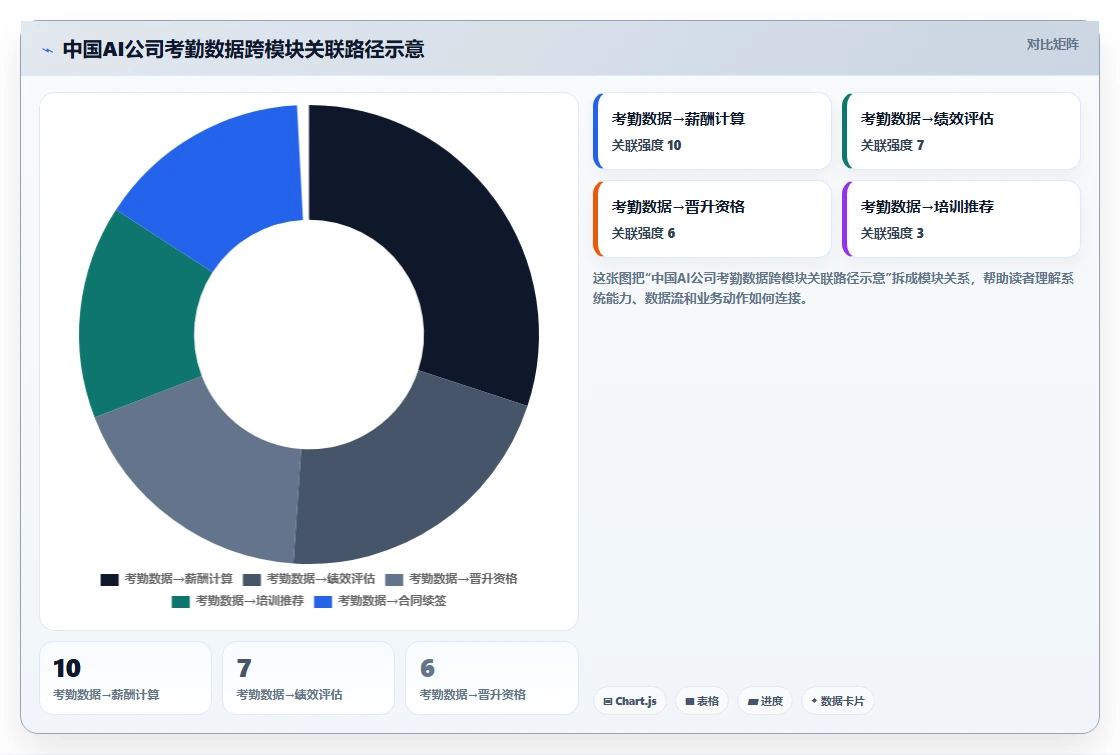Click the Chart.js tag chip

coord(630,701)
